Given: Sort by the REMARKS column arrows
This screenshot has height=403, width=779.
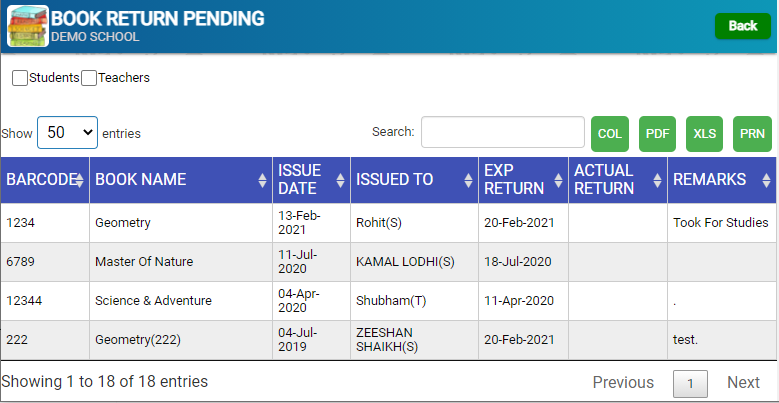Looking at the screenshot, I should [766, 180].
